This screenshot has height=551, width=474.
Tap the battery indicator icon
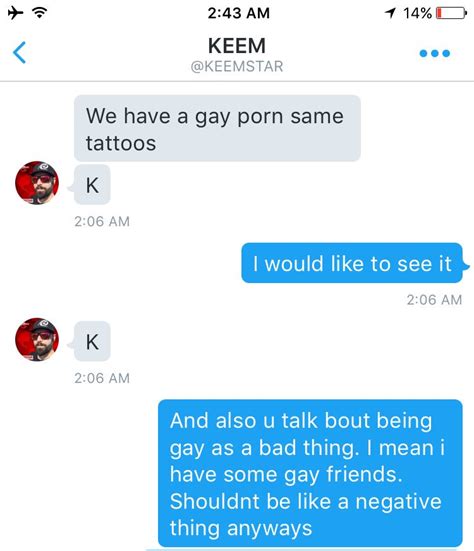(x=452, y=13)
